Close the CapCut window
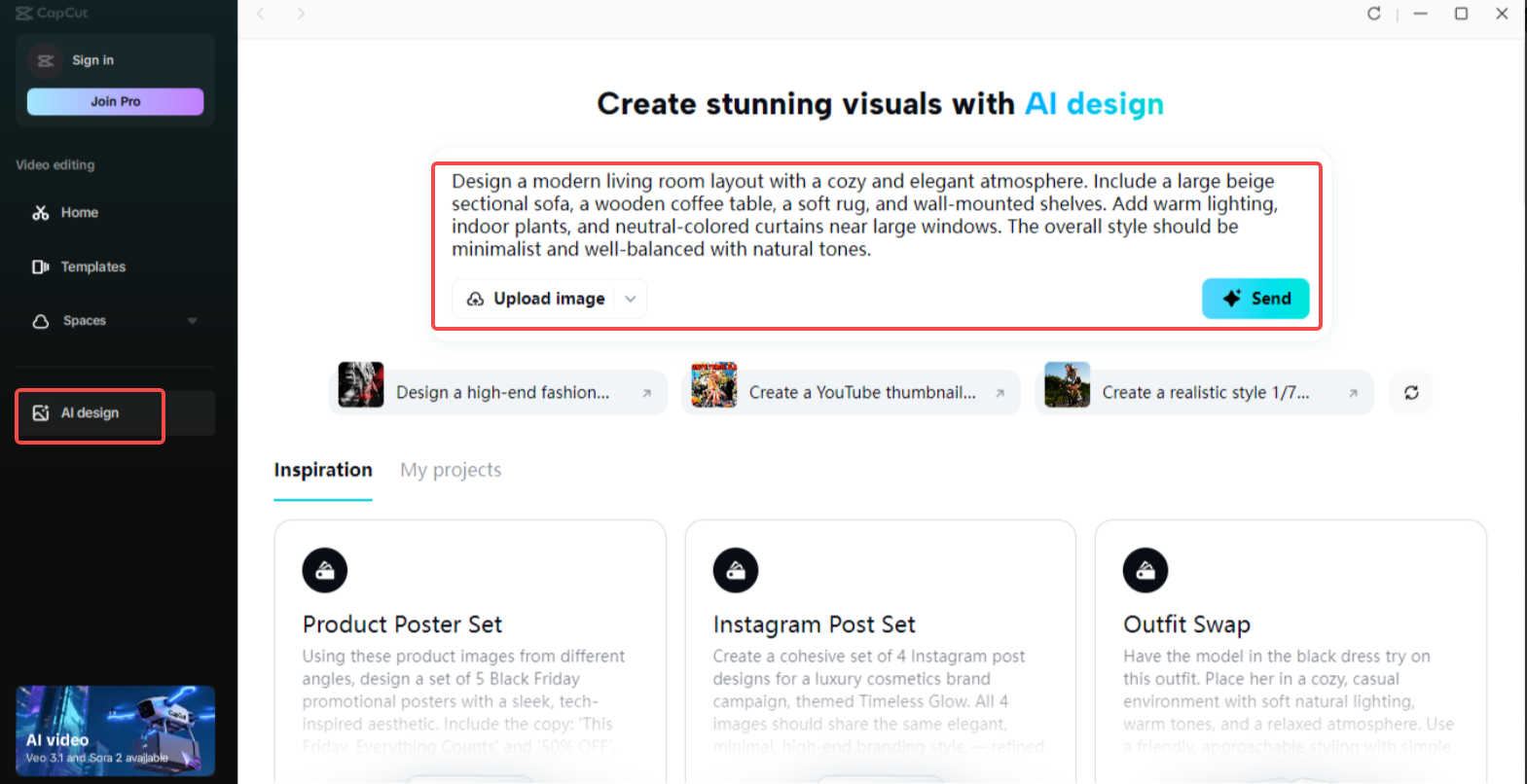 [1502, 14]
